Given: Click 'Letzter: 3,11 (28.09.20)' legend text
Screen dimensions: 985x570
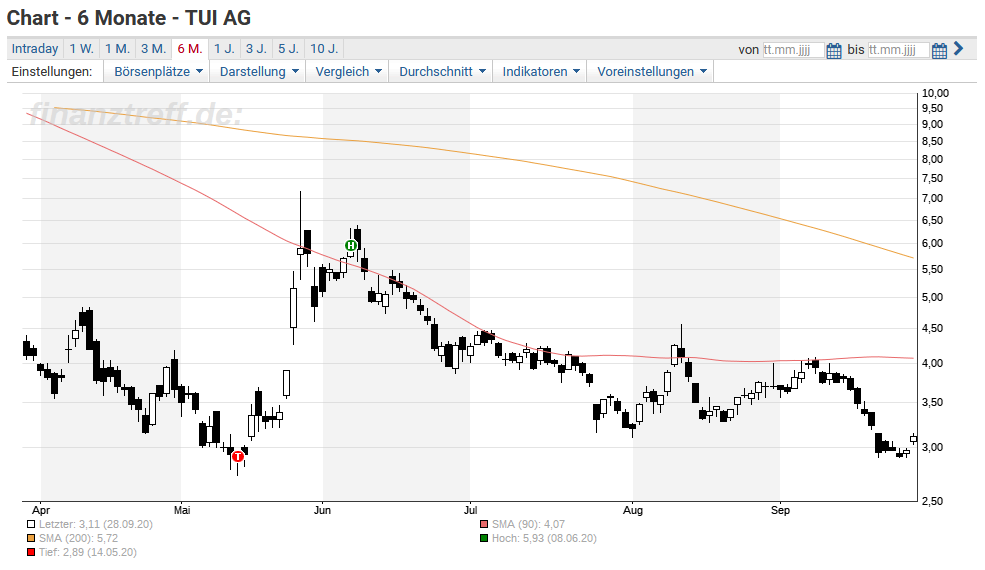Looking at the screenshot, I should [95, 524].
